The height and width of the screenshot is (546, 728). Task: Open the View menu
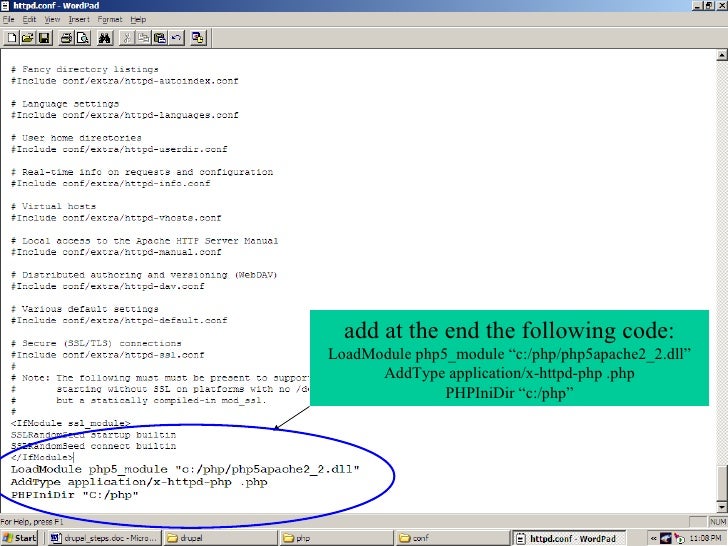52,20
